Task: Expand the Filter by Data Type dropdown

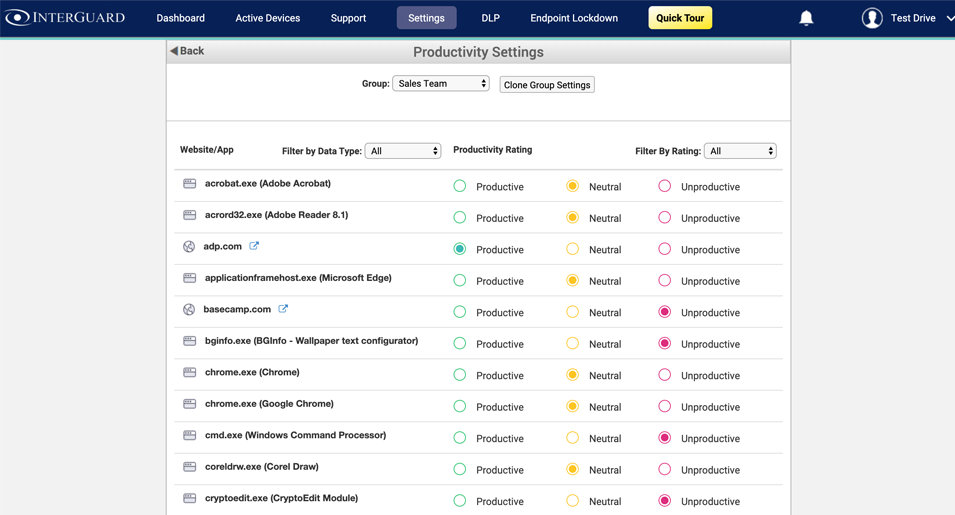Action: point(403,151)
